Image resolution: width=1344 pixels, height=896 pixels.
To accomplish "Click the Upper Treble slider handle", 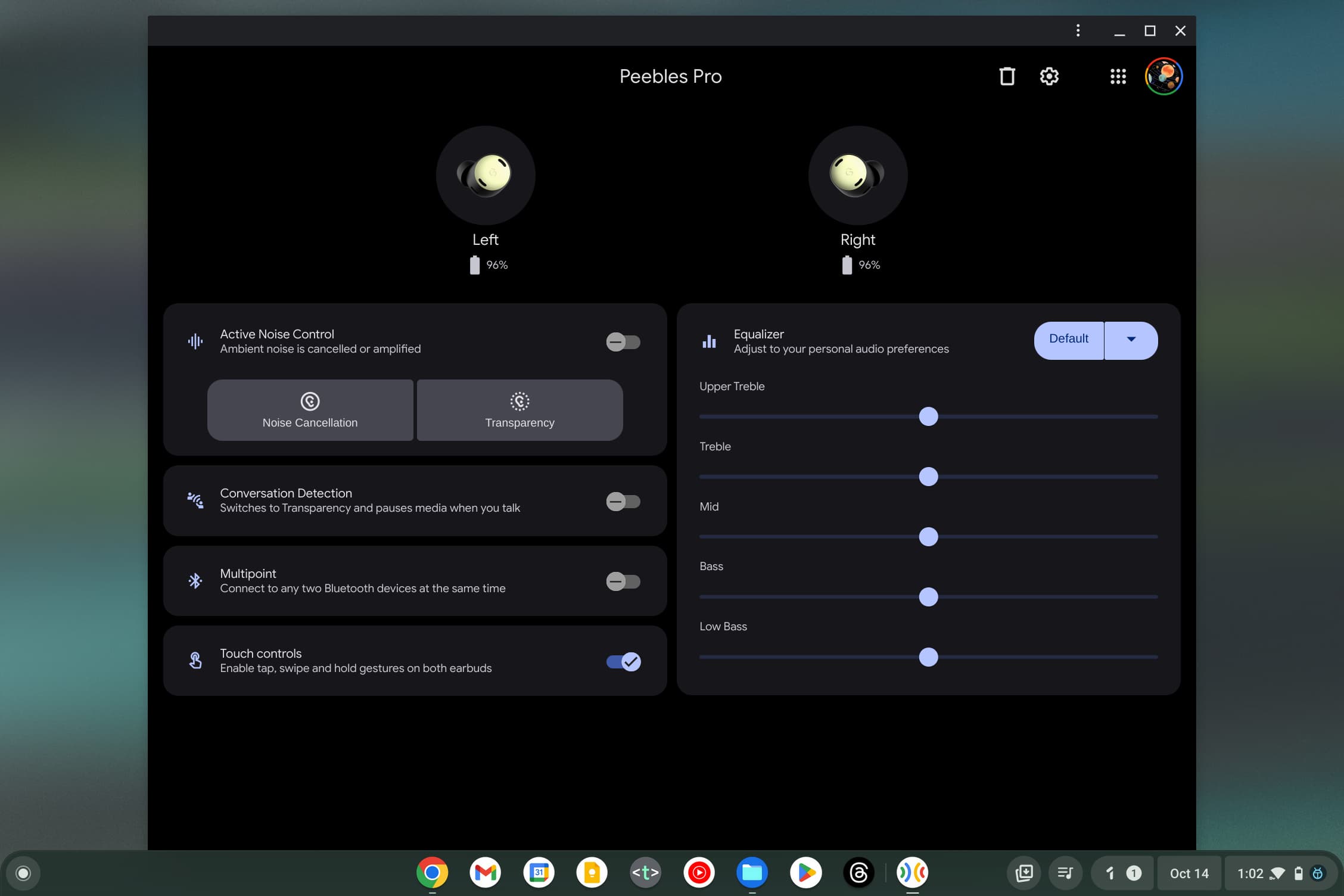I will 928,416.
